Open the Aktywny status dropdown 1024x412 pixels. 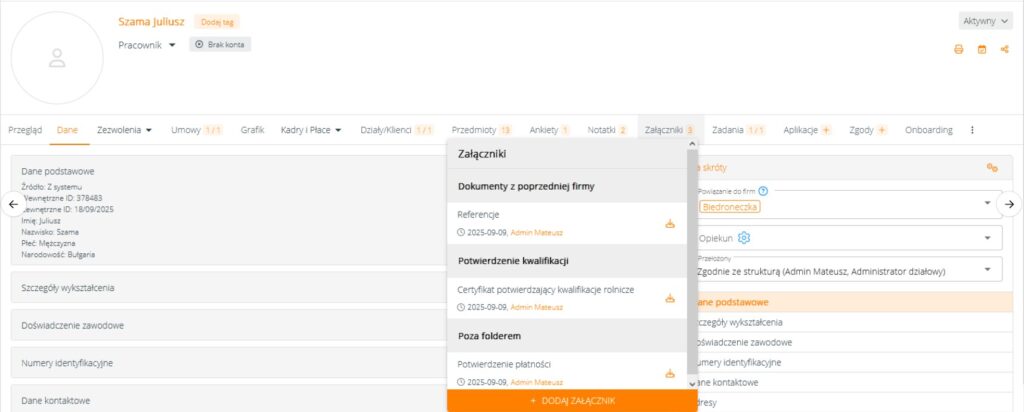pos(985,20)
